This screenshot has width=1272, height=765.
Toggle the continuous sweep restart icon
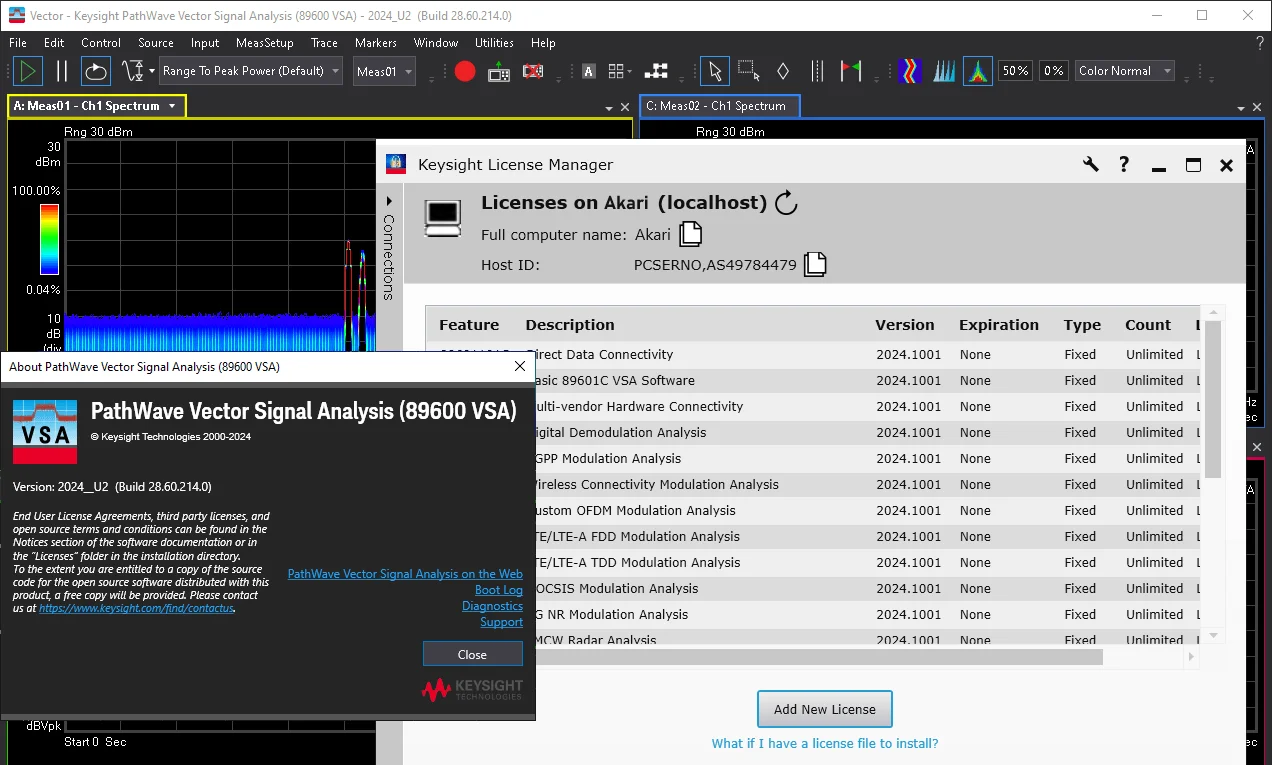pos(95,71)
